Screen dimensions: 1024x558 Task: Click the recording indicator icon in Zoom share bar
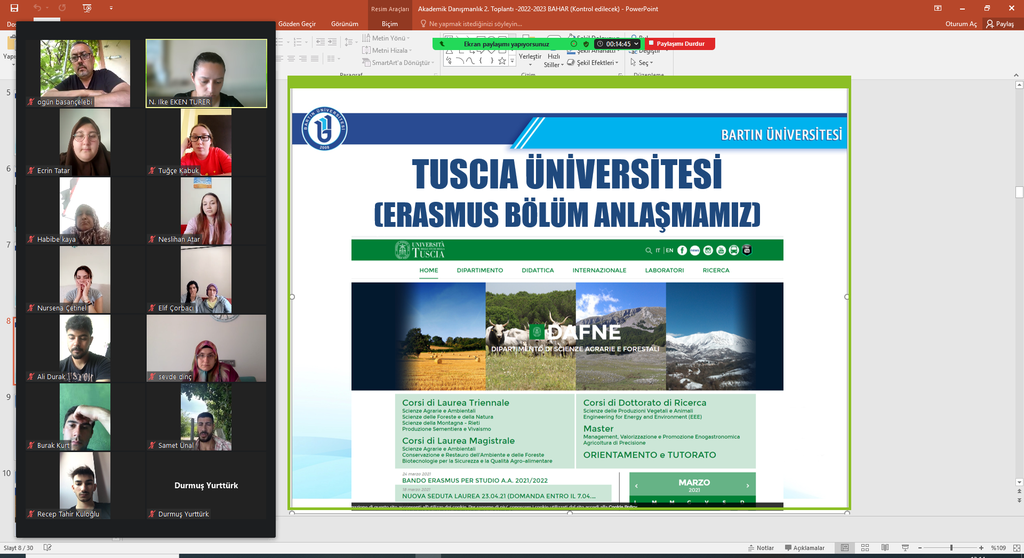(573, 44)
